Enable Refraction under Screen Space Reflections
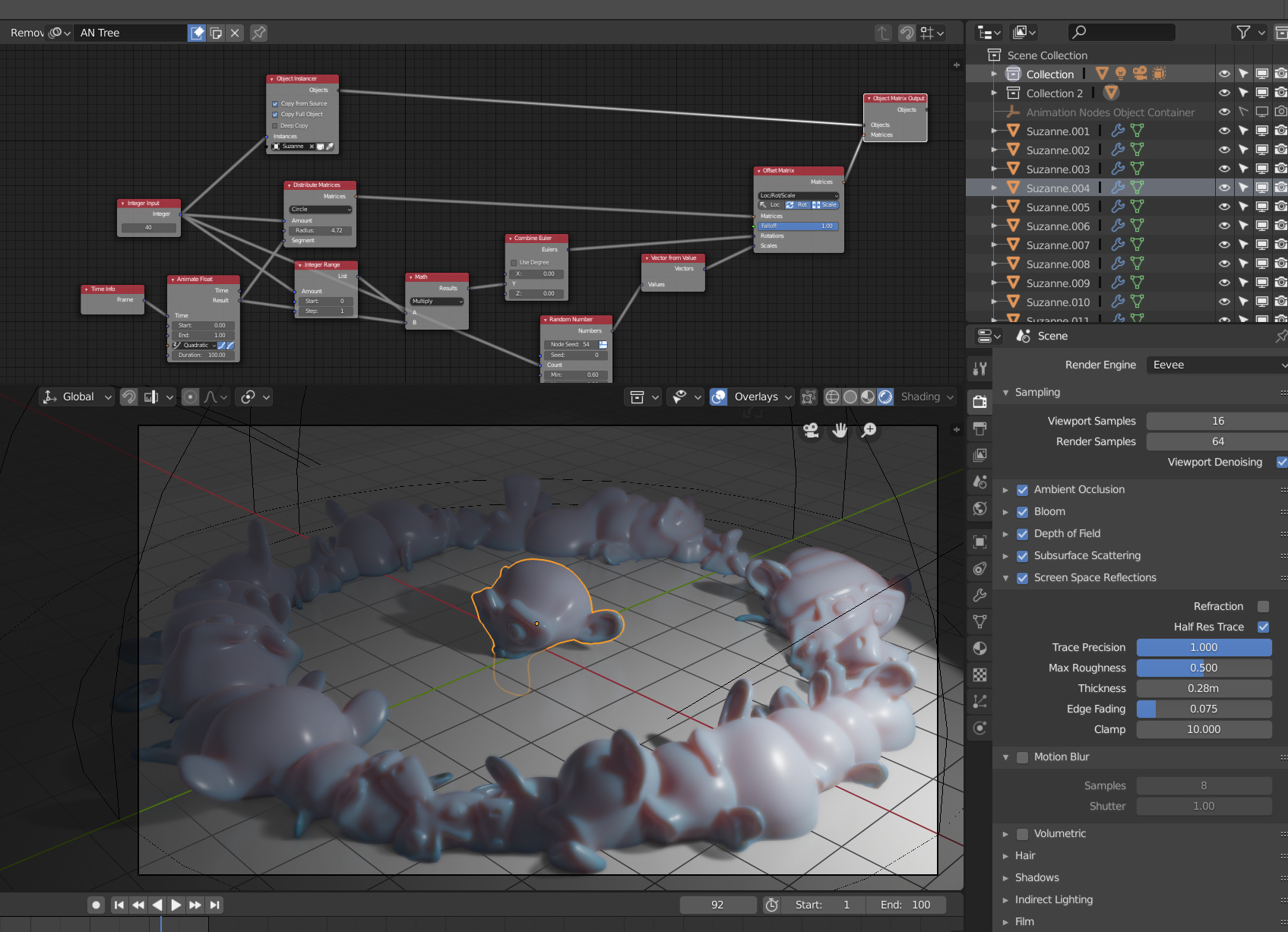Image resolution: width=1288 pixels, height=932 pixels. [1263, 606]
